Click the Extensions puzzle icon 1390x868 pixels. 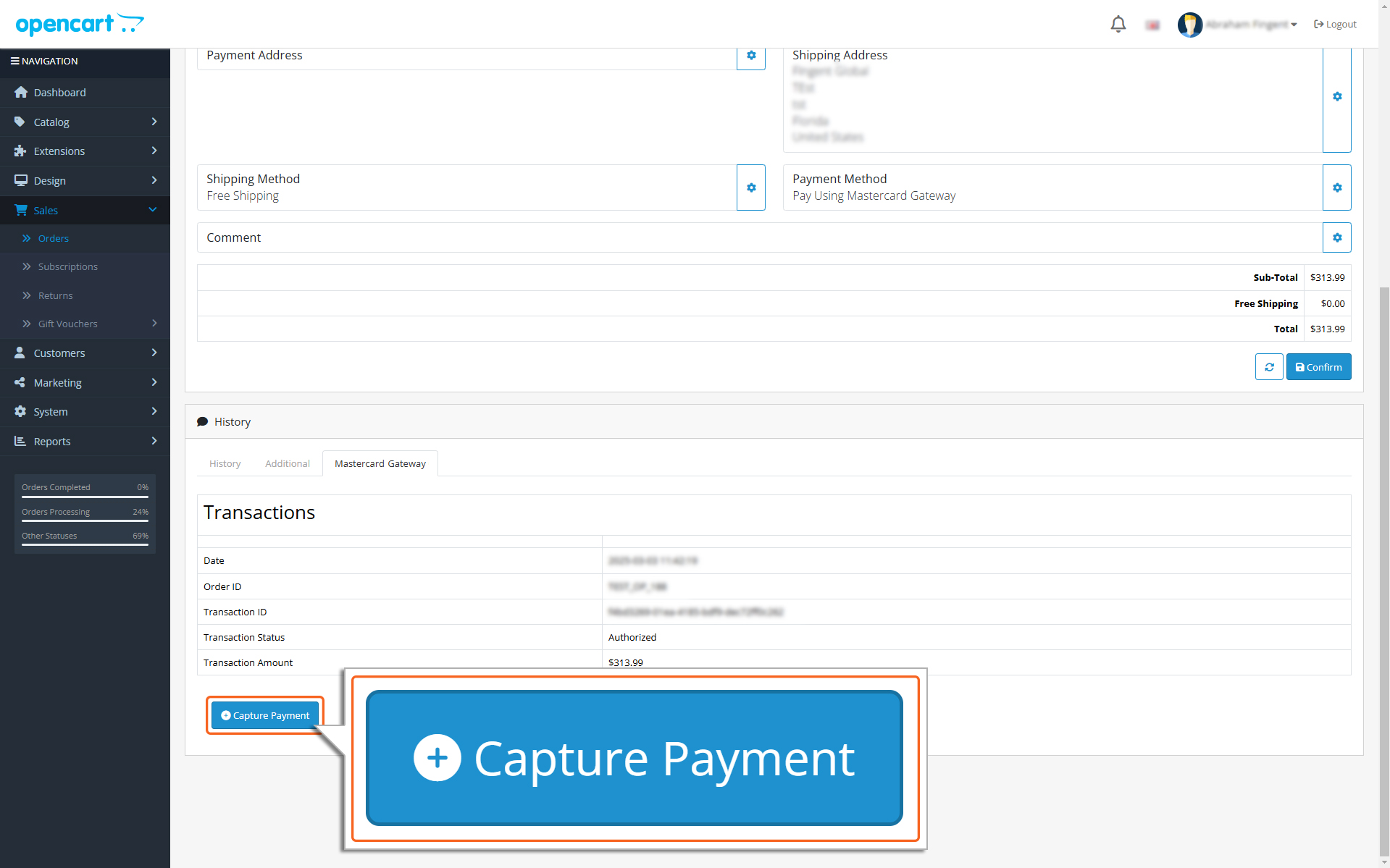pos(20,151)
